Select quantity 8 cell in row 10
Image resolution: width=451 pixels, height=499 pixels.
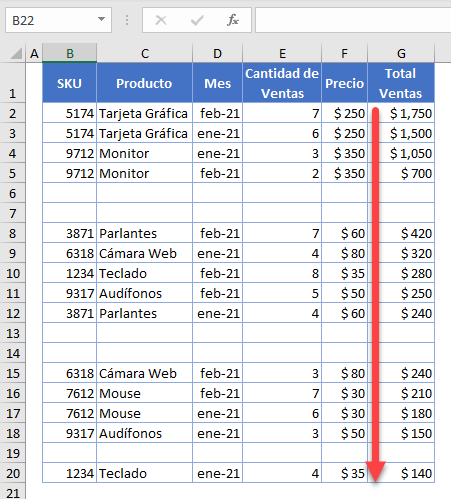pyautogui.click(x=282, y=273)
